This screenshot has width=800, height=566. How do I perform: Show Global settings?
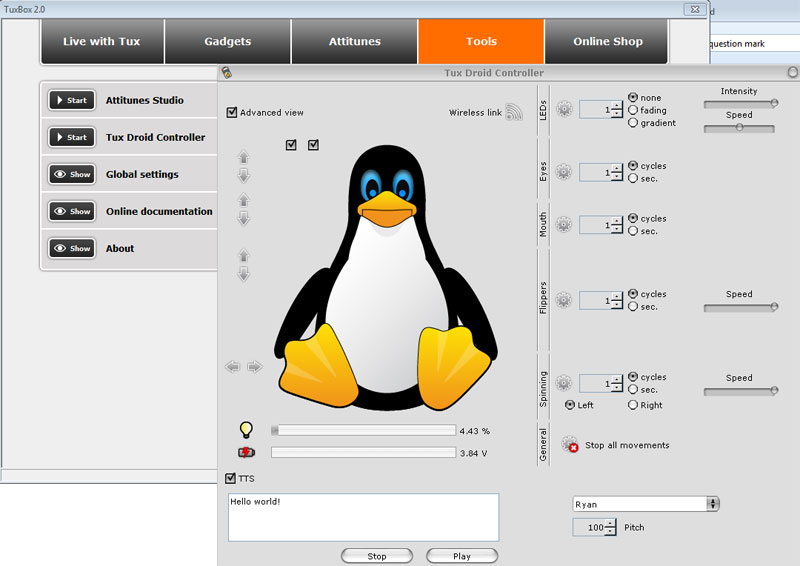[72, 174]
